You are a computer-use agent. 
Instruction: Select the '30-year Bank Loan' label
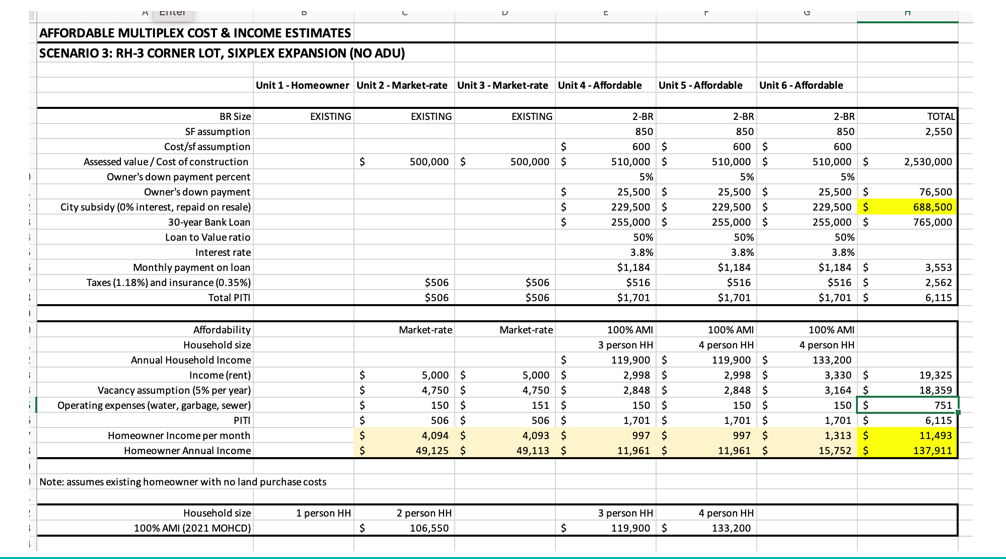209,222
